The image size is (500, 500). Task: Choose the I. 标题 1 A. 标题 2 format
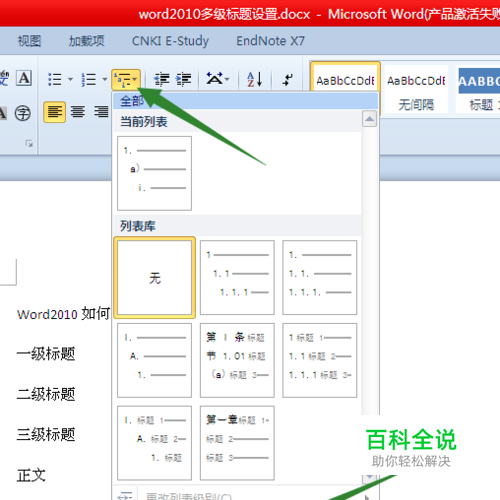point(154,443)
